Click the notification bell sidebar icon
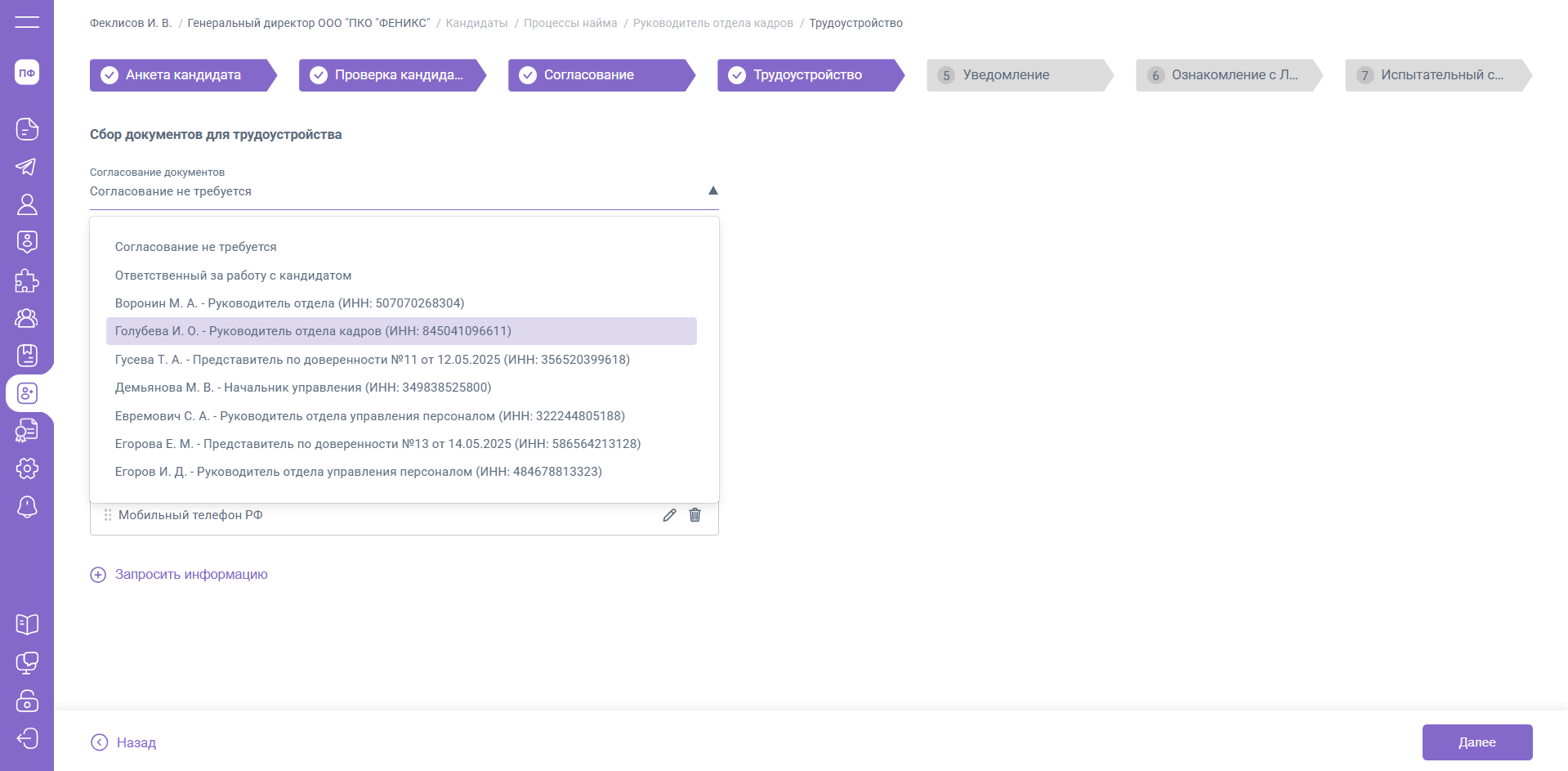 [27, 507]
